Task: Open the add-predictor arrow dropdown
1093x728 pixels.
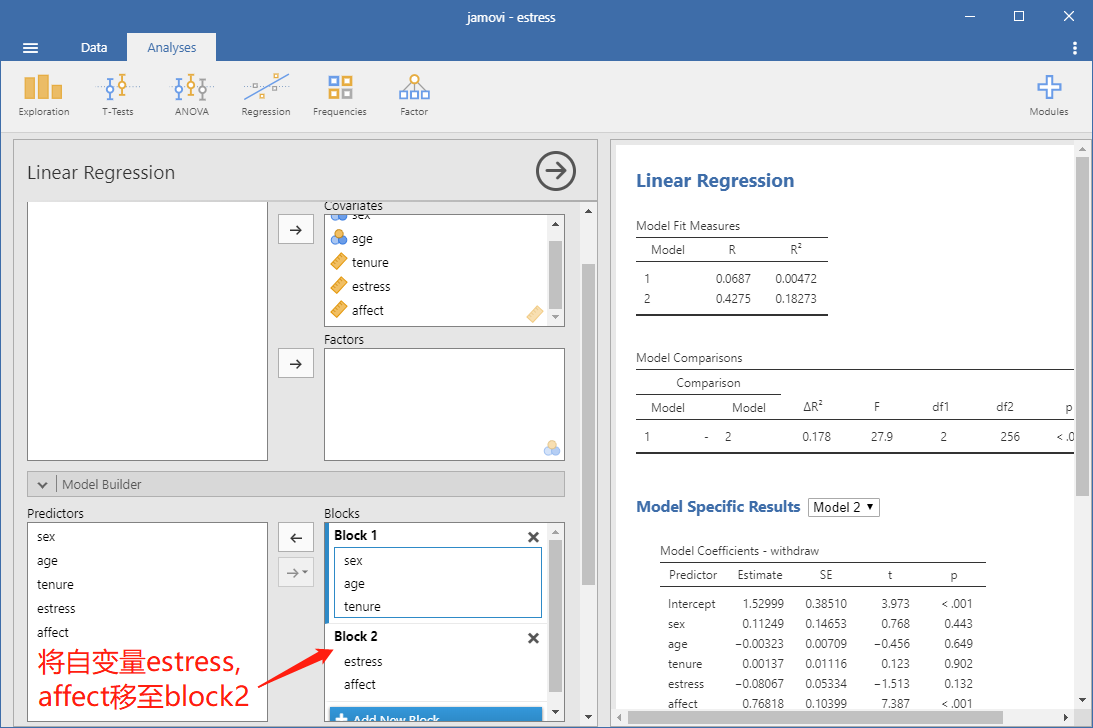Action: tap(296, 572)
